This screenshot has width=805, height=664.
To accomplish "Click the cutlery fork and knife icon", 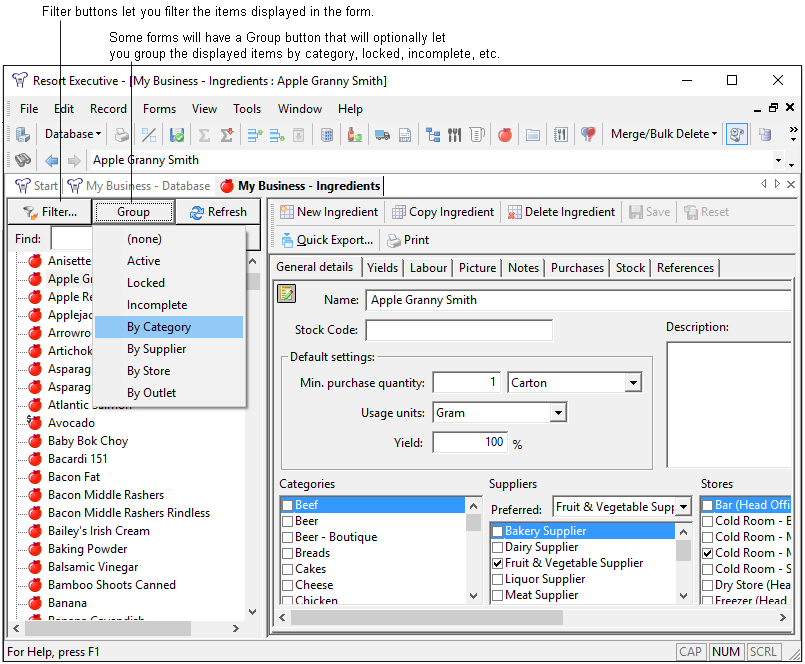I will coord(454,135).
